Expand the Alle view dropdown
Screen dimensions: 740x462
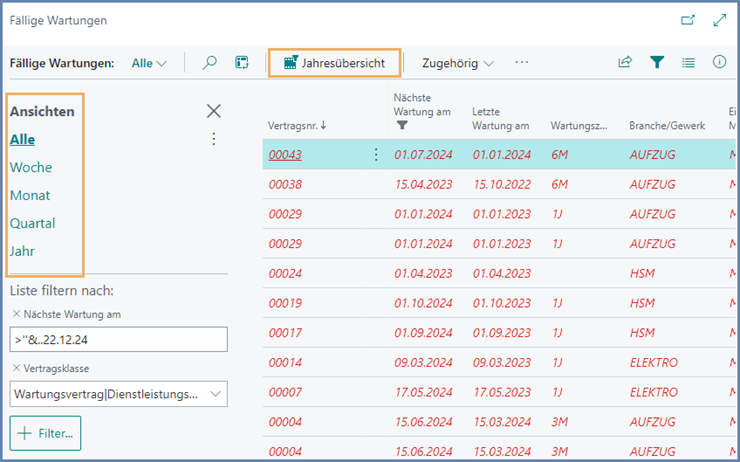[149, 63]
